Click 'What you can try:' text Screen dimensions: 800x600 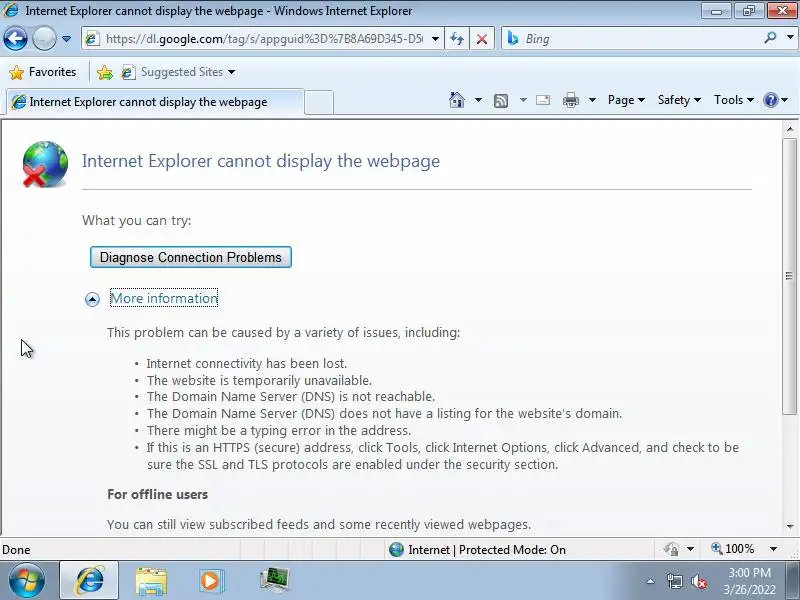click(137, 220)
